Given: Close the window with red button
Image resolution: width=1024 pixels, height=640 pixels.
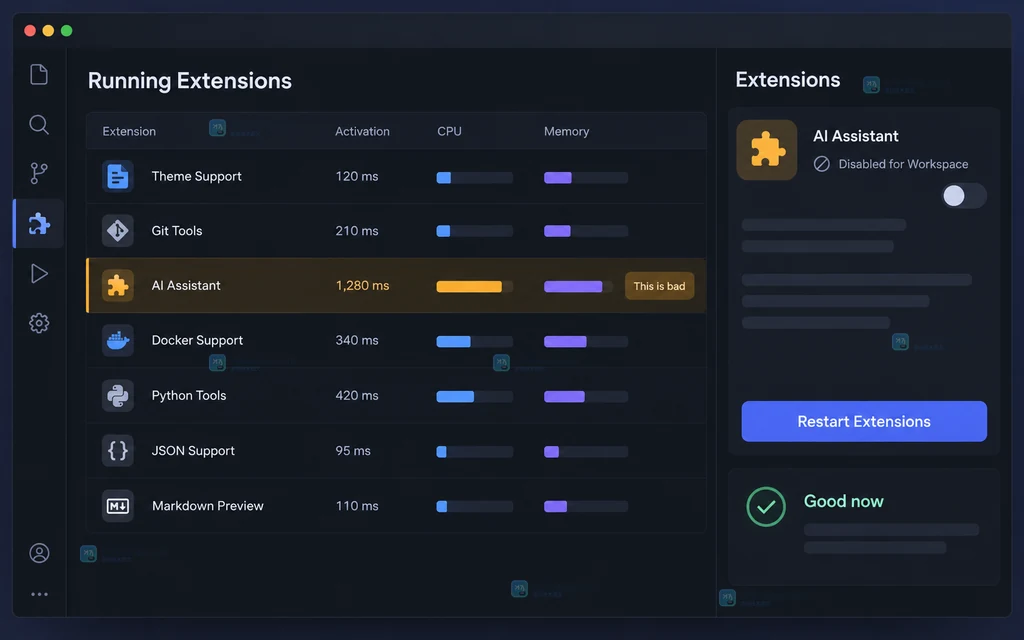Looking at the screenshot, I should click(29, 31).
